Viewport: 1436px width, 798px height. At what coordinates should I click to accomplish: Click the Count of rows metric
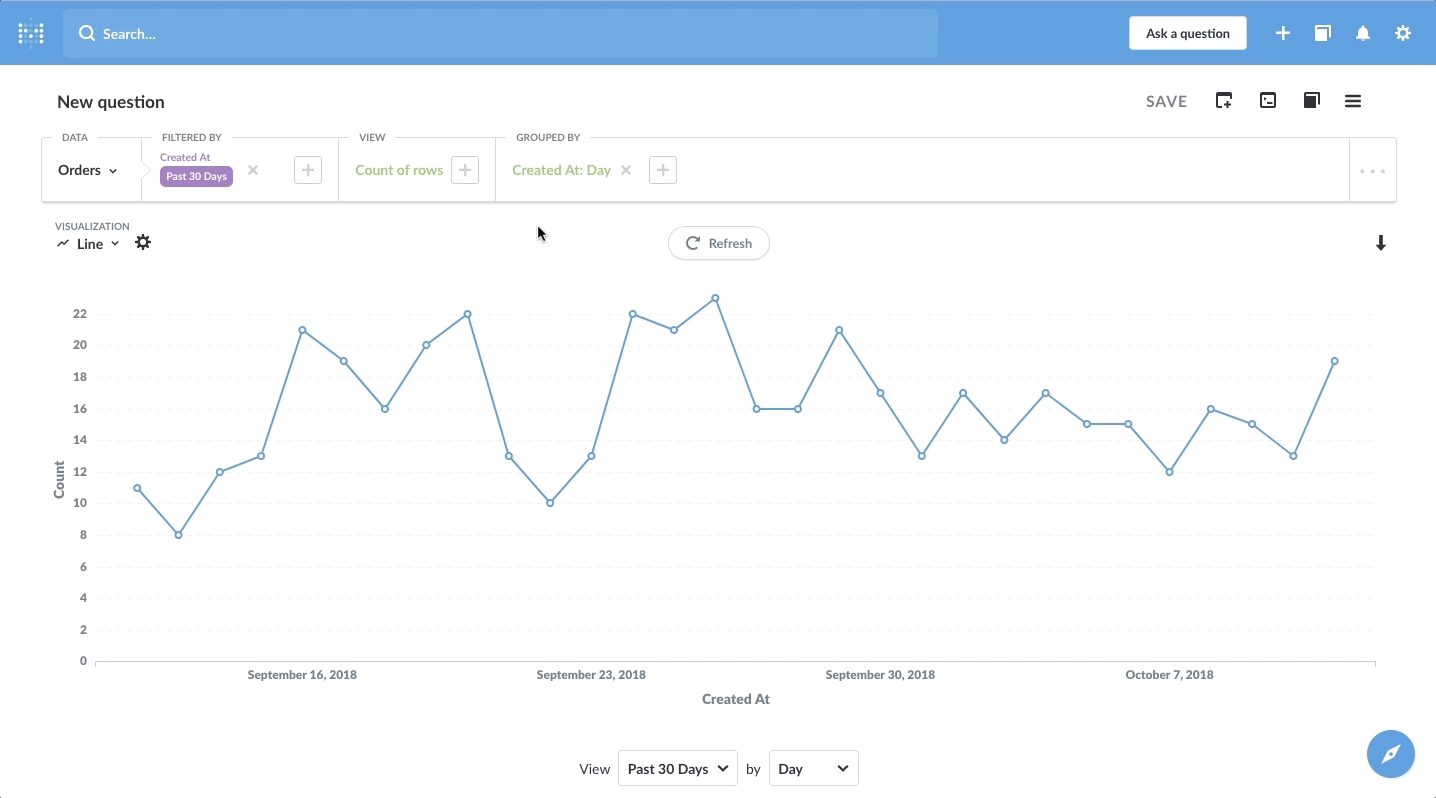click(x=399, y=170)
